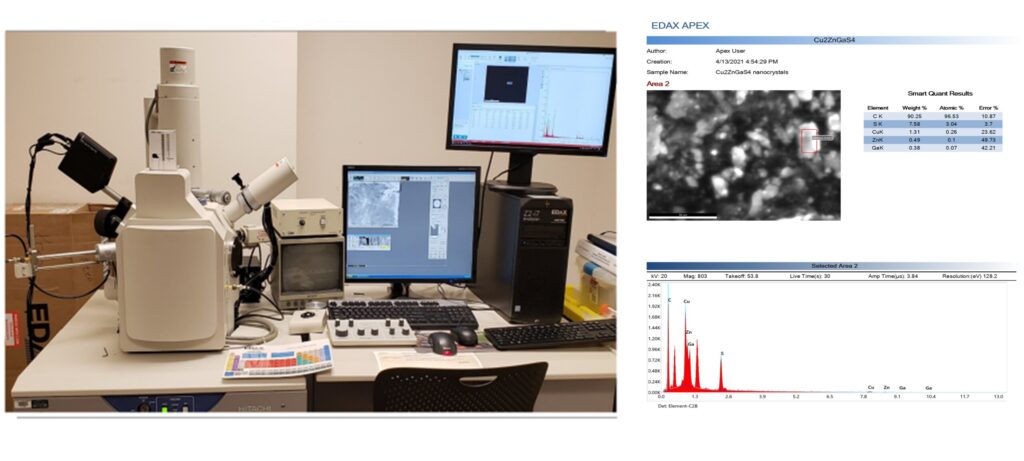Click the sulfur S peak label in spectrum
Viewport: 1024px width, 461px height.
[722, 353]
